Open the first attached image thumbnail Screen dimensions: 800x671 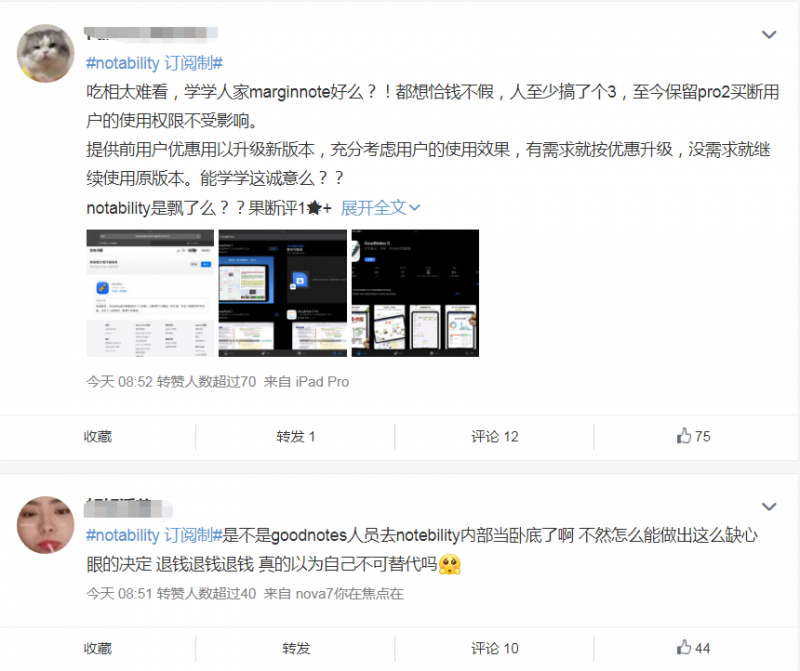tap(150, 293)
